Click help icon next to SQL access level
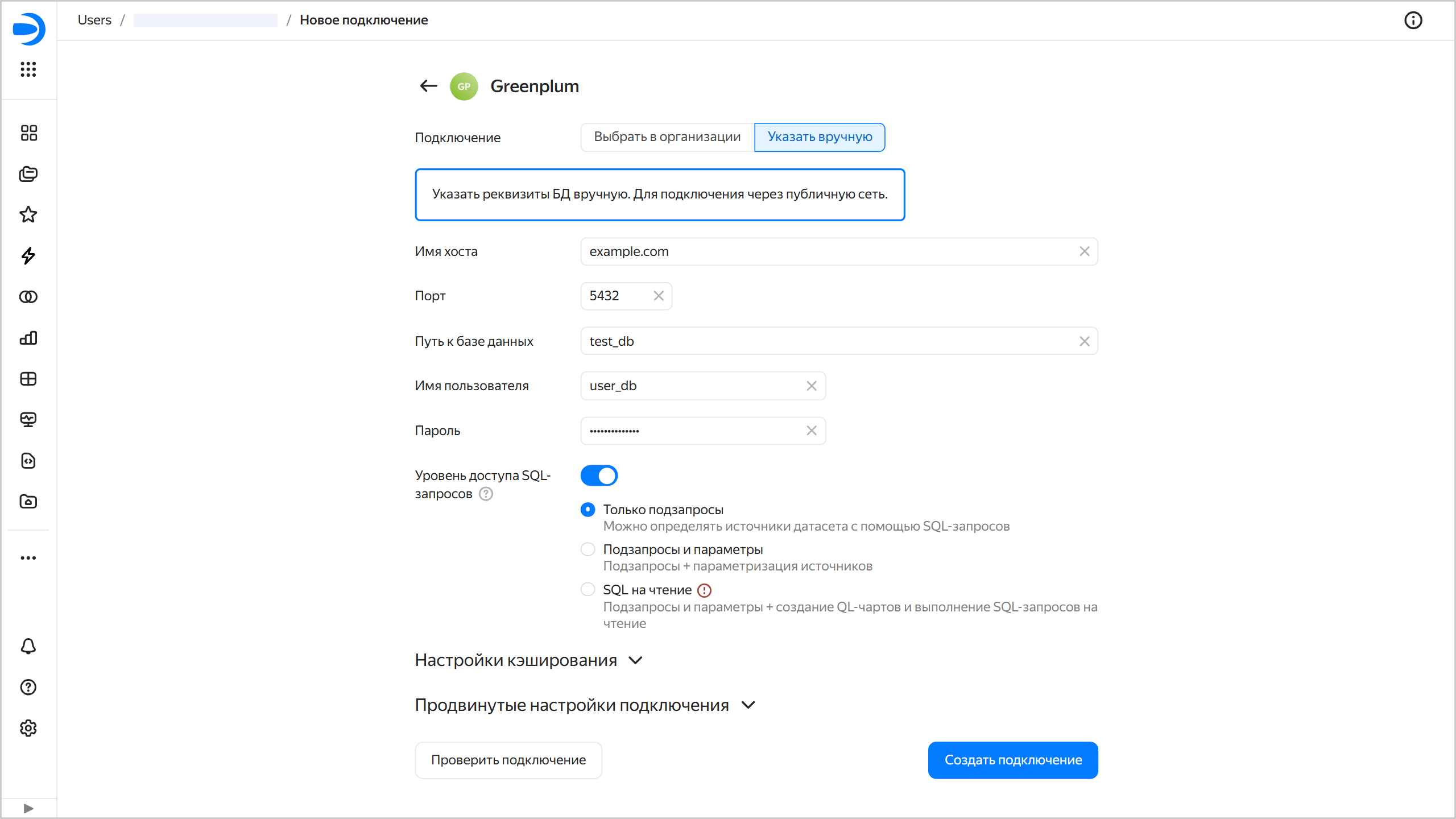Image resolution: width=1456 pixels, height=819 pixels. pos(486,494)
